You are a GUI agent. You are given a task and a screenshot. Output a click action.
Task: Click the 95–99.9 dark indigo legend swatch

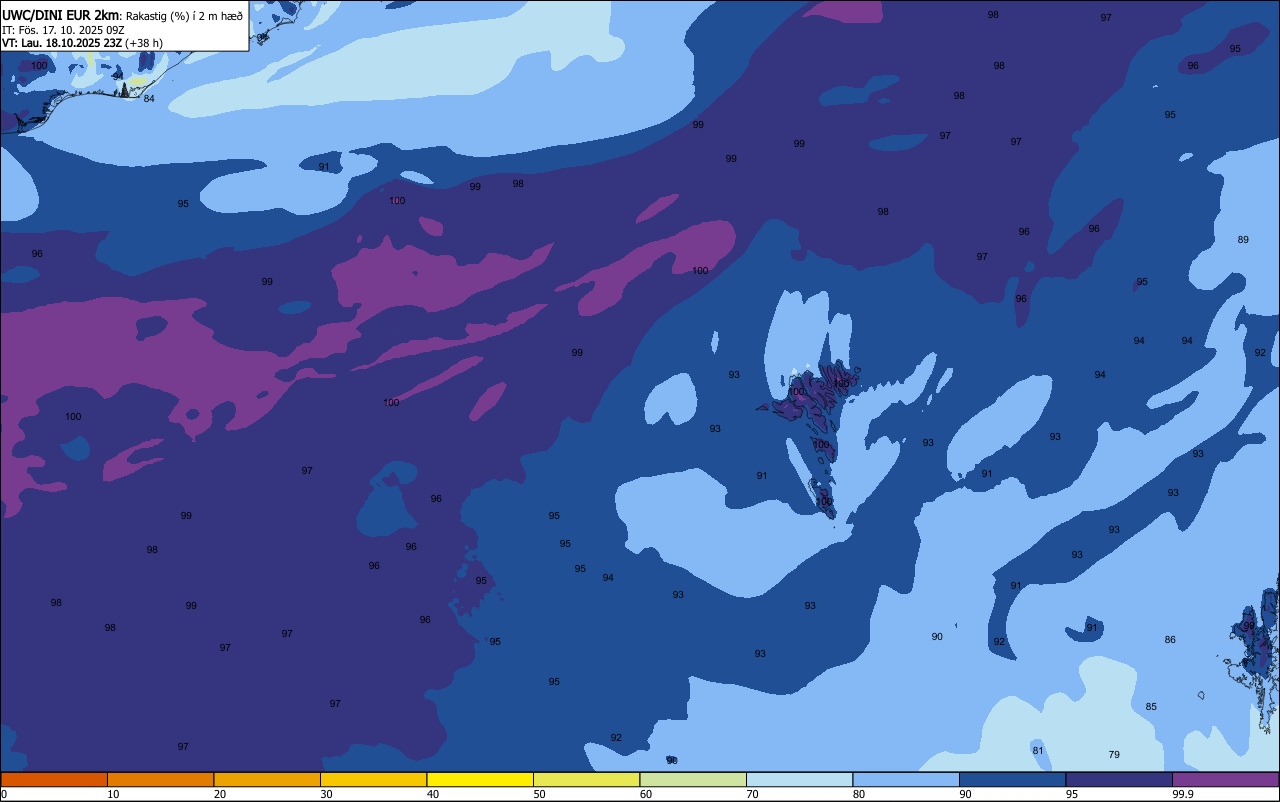point(1119,779)
